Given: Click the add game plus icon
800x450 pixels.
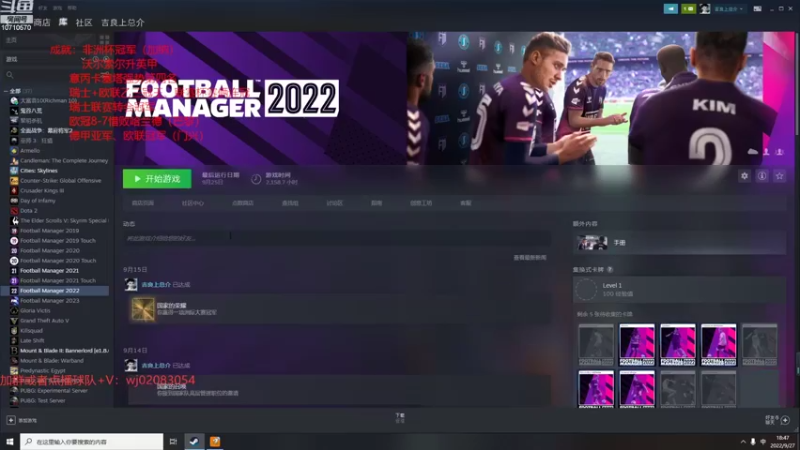Looking at the screenshot, I should (x=11, y=420).
